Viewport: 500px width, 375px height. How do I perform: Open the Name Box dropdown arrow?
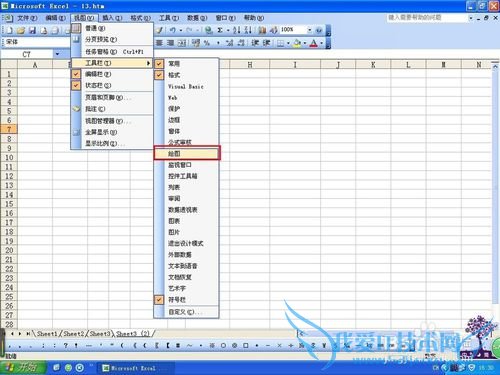(57, 54)
